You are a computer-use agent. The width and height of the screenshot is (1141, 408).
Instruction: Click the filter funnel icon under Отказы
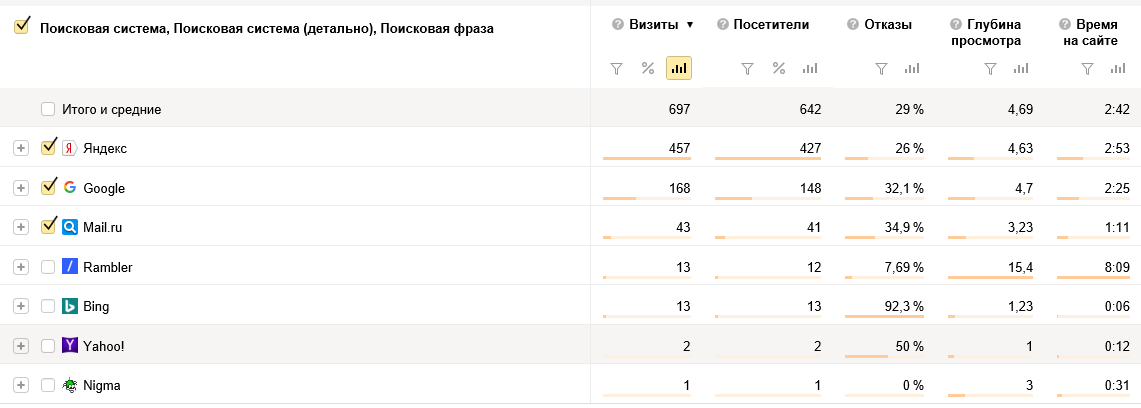(x=881, y=68)
